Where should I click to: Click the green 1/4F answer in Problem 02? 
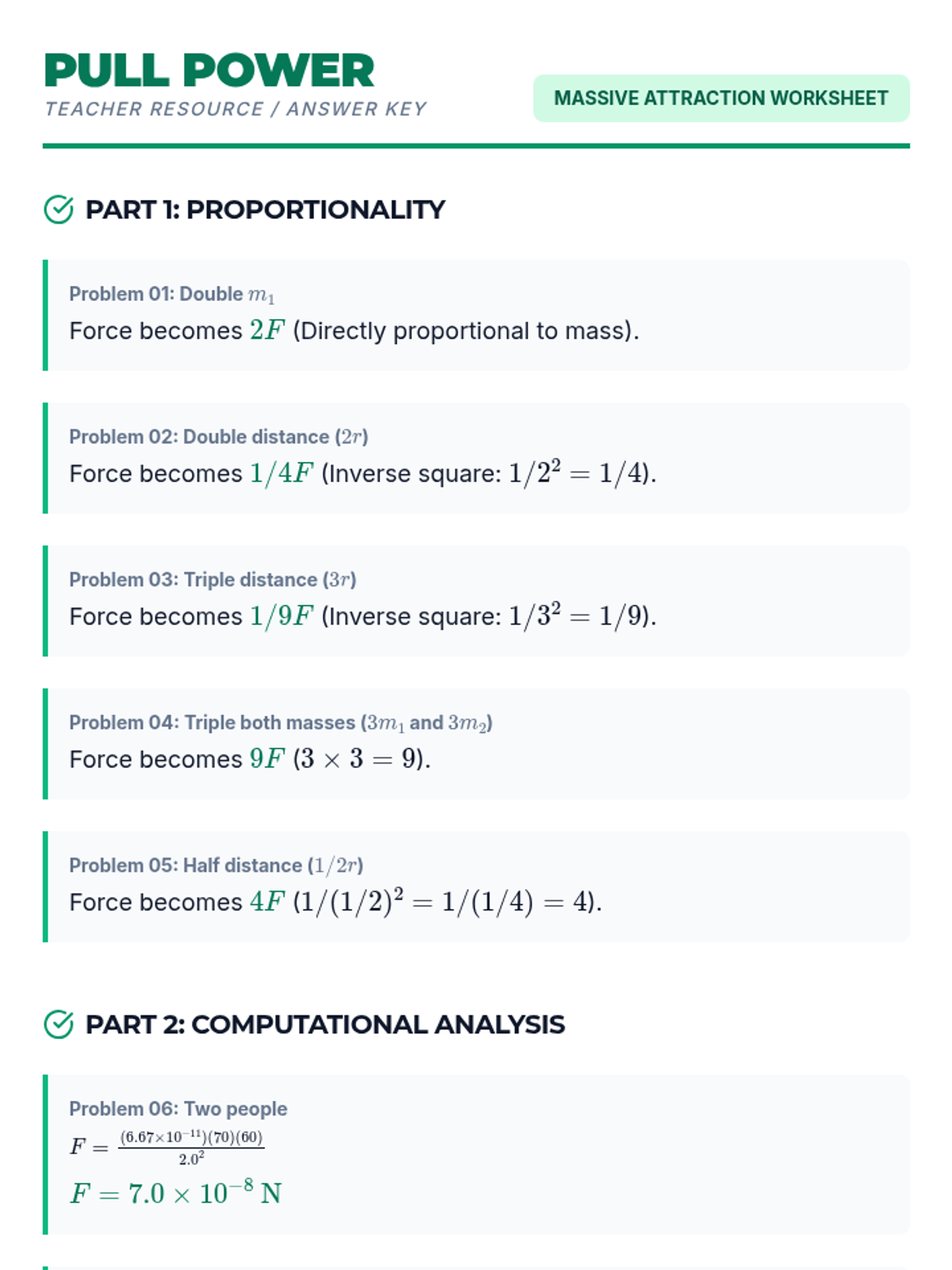pos(282,474)
